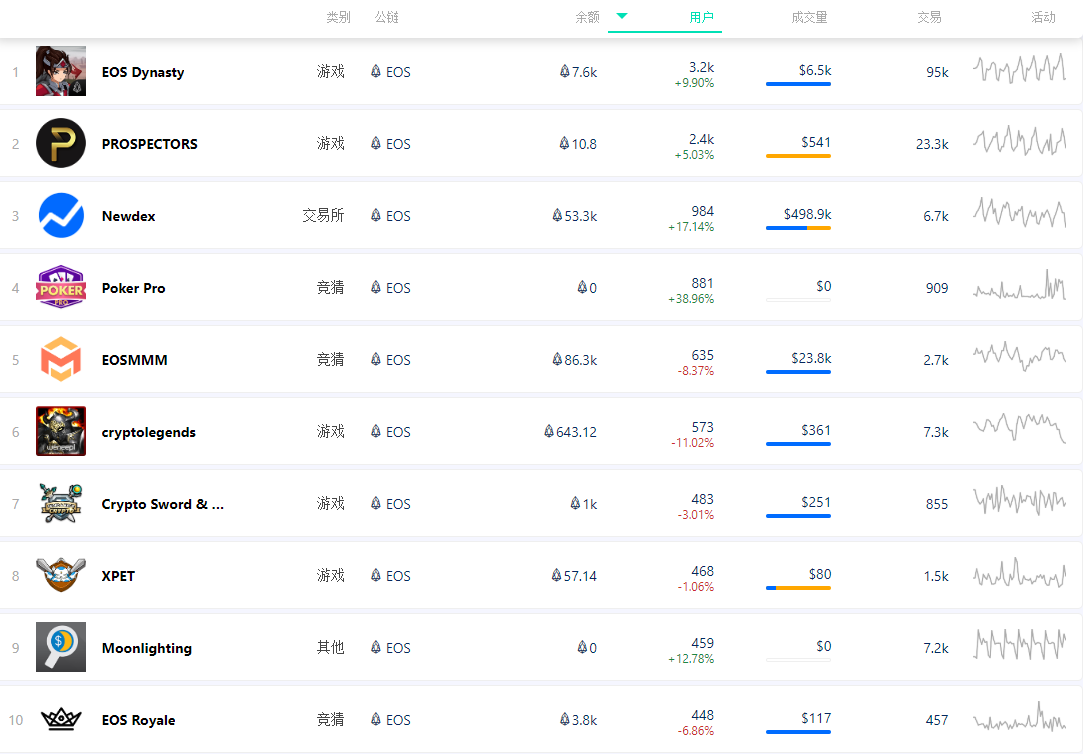Open the cryptolegends dapp link
Viewport: 1083px width, 754px height.
(148, 432)
